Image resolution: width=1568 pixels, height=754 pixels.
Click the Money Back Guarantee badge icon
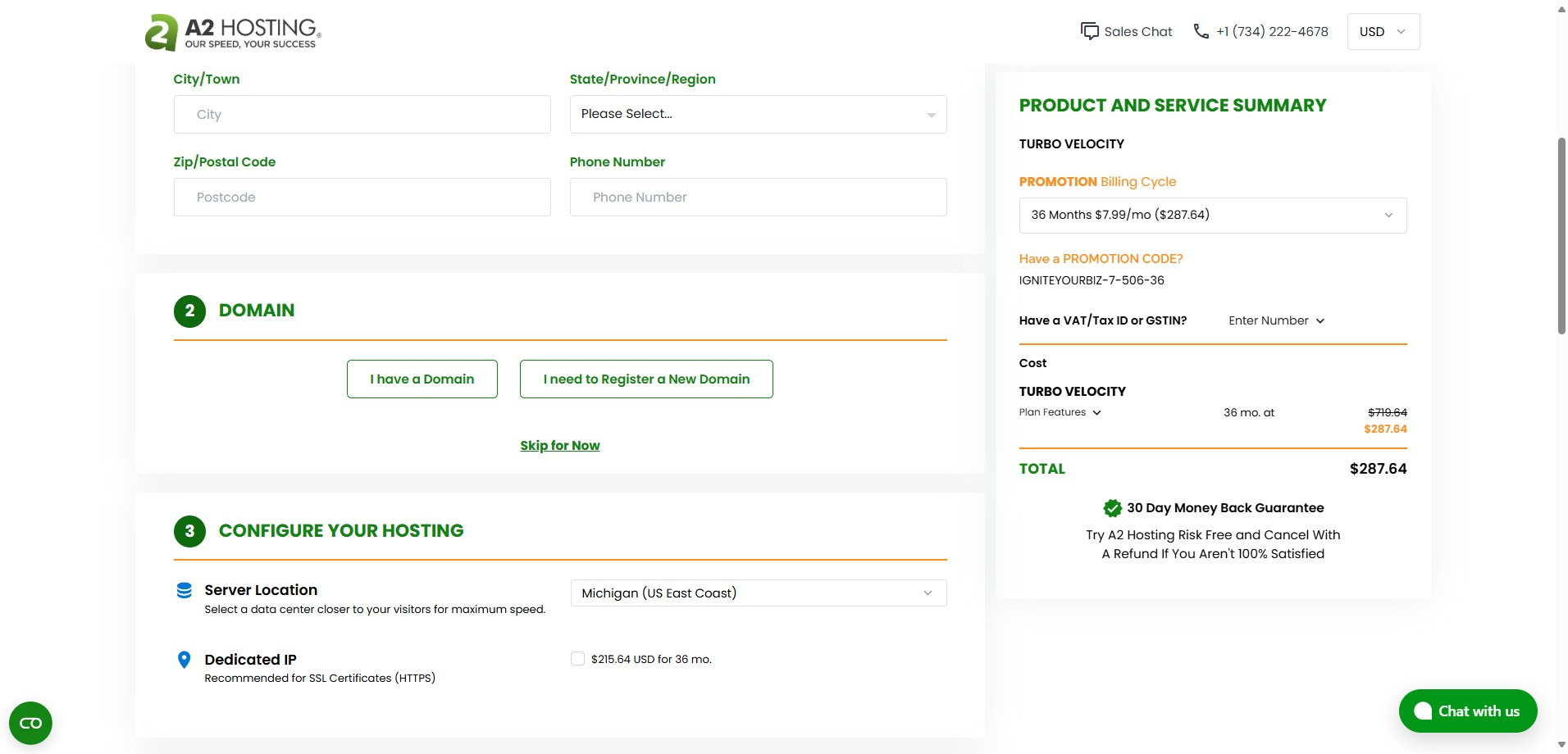tap(1112, 508)
